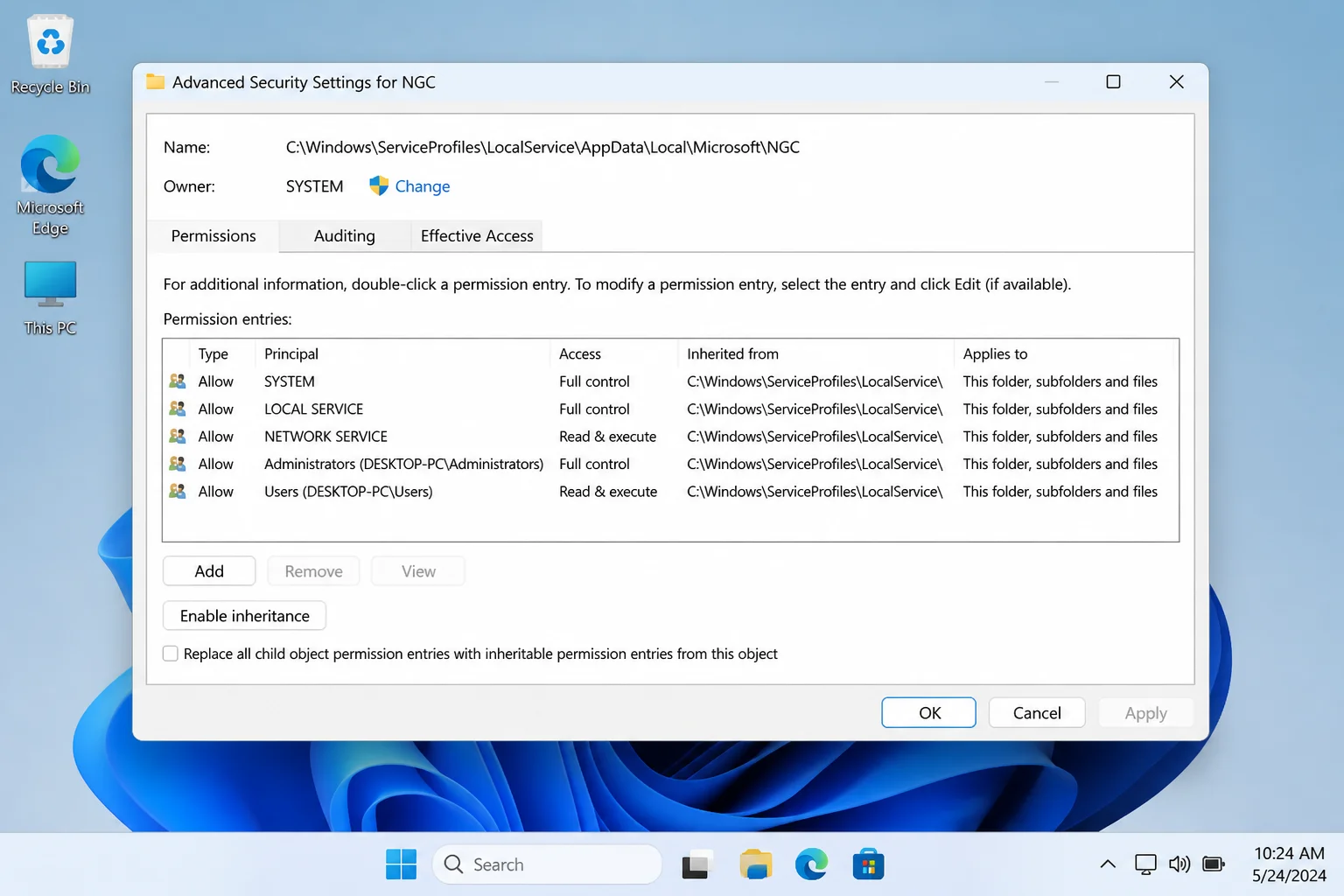Confirm with the OK button
1344x896 pixels.
coord(928,713)
